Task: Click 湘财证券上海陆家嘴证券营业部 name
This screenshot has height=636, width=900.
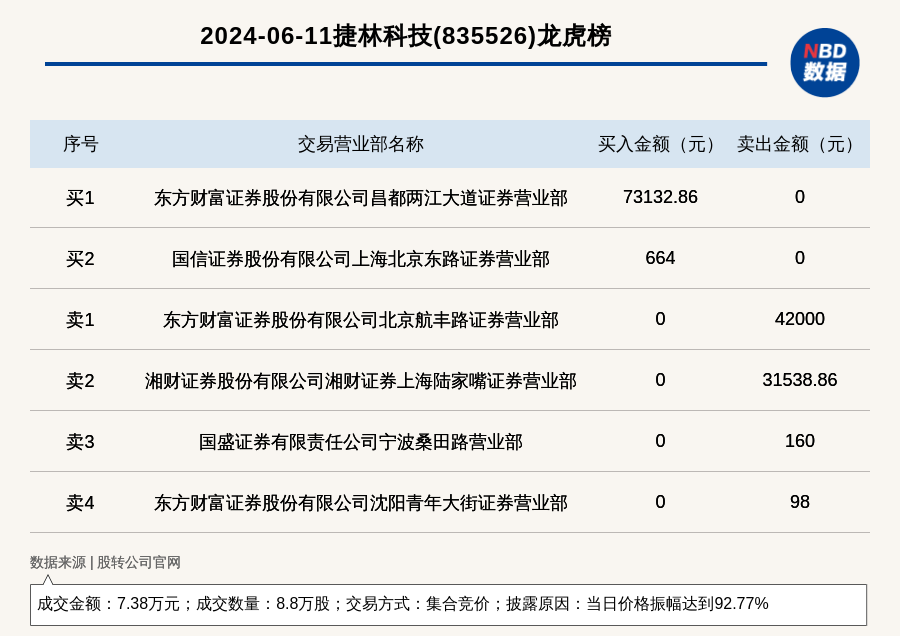Action: pos(360,381)
